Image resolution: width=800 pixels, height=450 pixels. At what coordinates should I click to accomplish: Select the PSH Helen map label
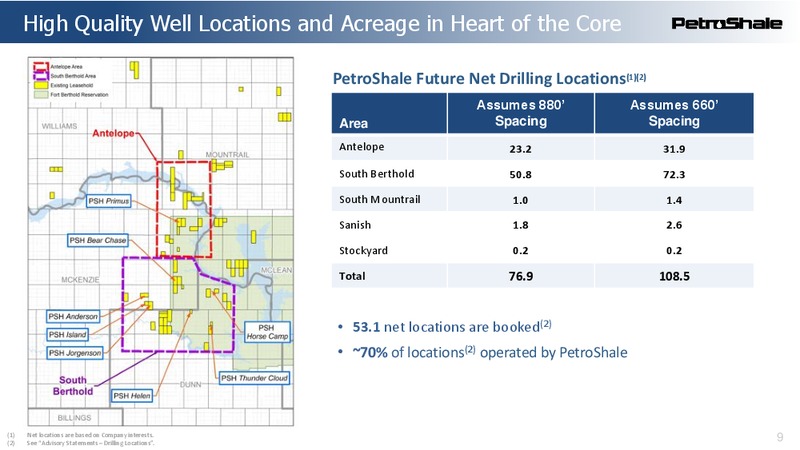tap(132, 395)
